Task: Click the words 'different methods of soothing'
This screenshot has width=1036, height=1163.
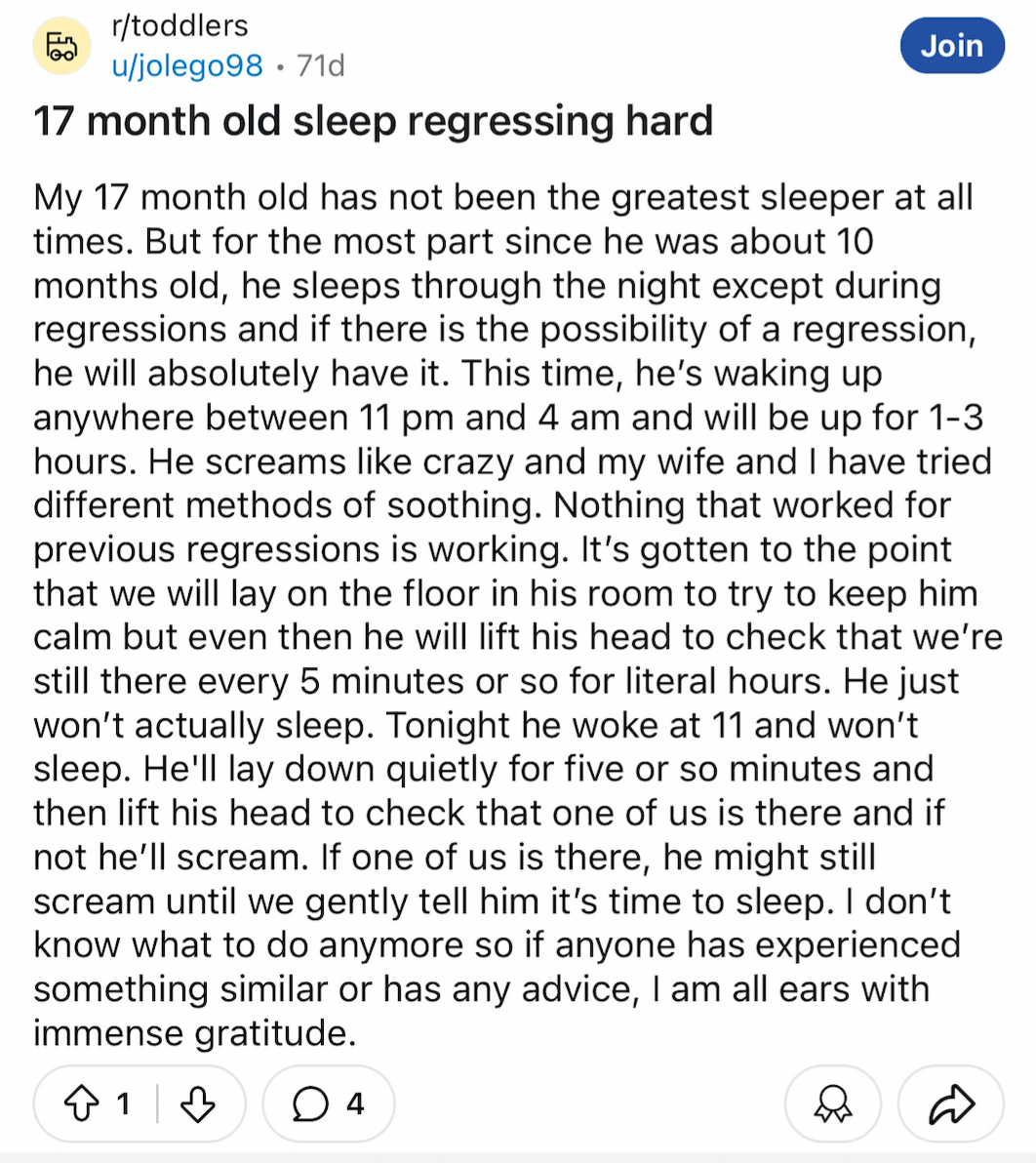Action: [x=288, y=505]
